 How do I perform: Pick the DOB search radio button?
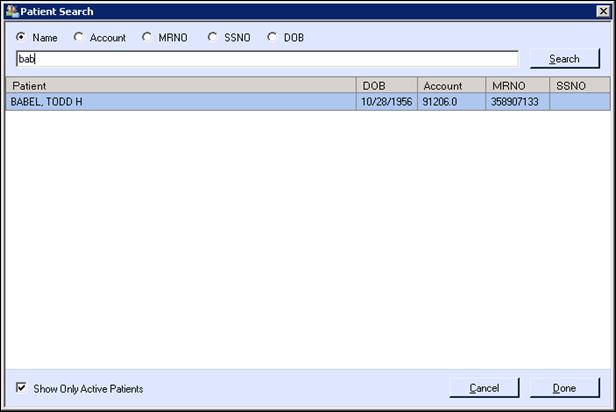coord(272,37)
